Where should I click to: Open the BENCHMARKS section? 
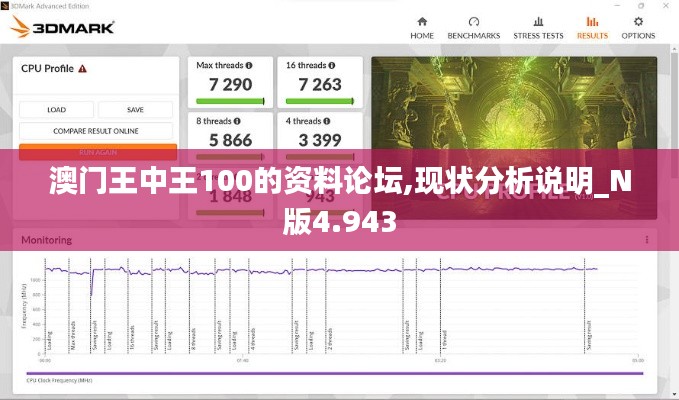coord(473,28)
